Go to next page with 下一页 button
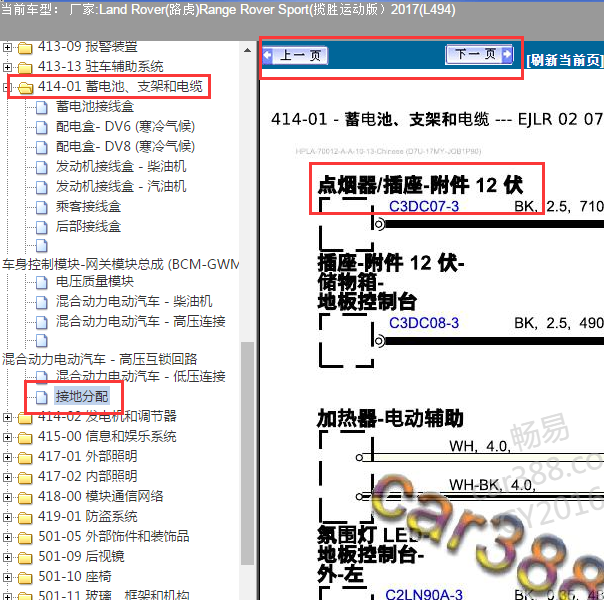Screen dimensions: 604x600 click(480, 54)
